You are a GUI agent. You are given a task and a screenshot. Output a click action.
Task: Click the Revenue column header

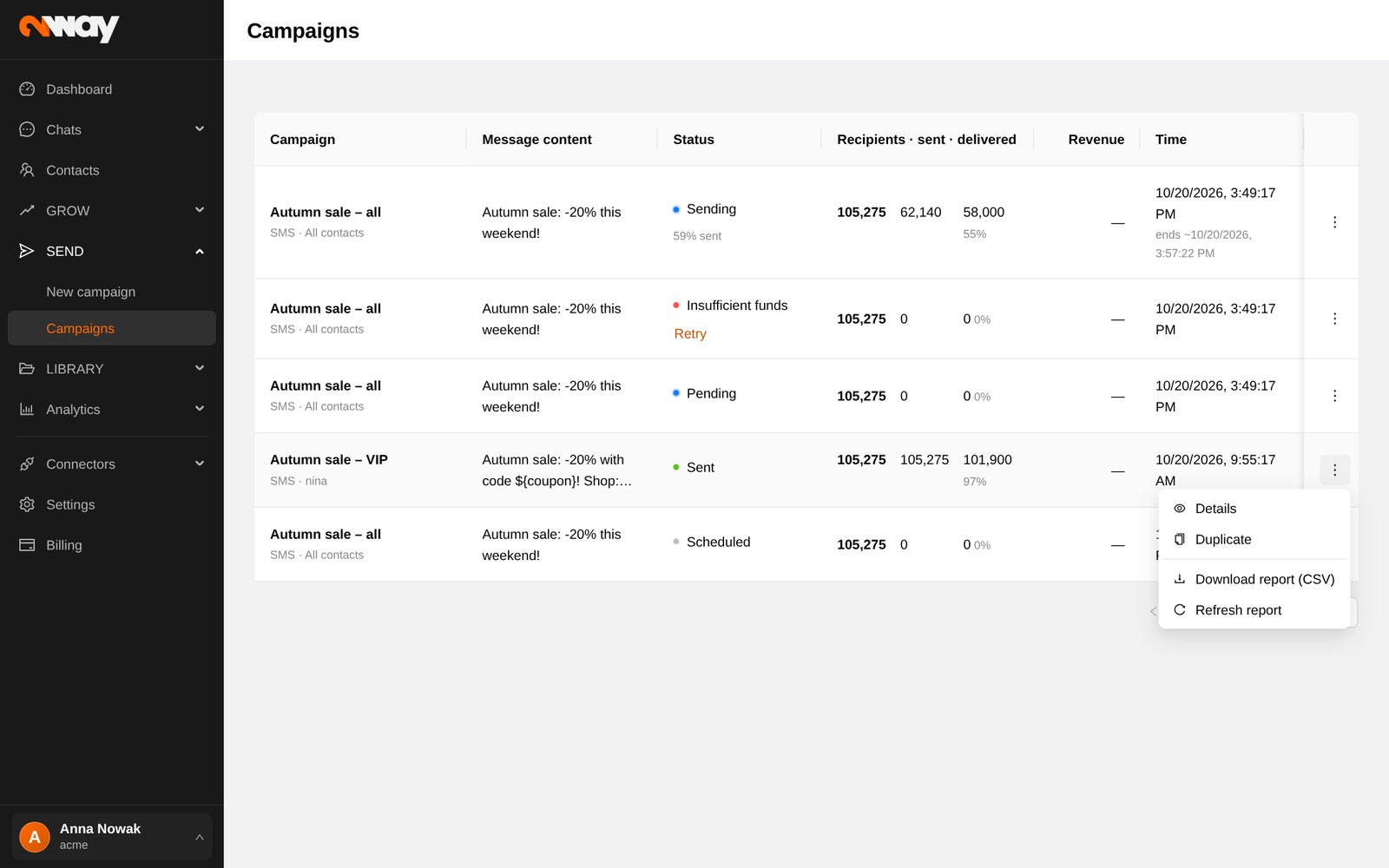[1096, 139]
